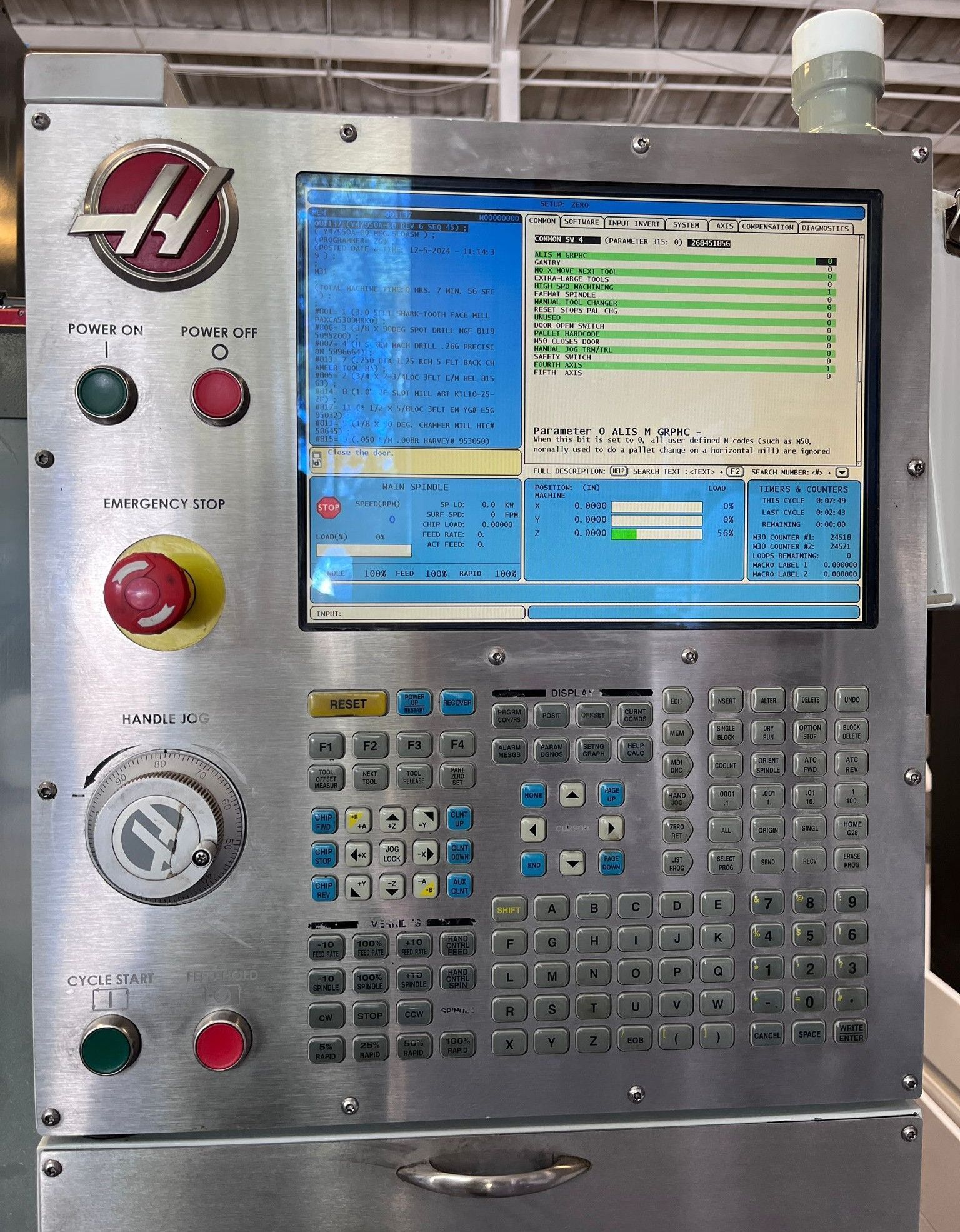Open the COMMON parameter tab
This screenshot has height=1232, width=960.
pos(542,221)
